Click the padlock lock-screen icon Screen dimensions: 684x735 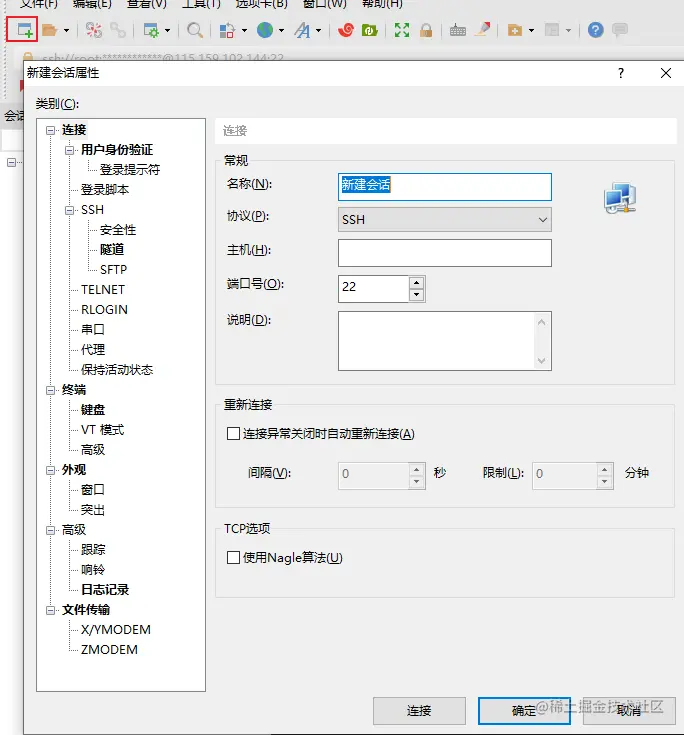pos(426,30)
